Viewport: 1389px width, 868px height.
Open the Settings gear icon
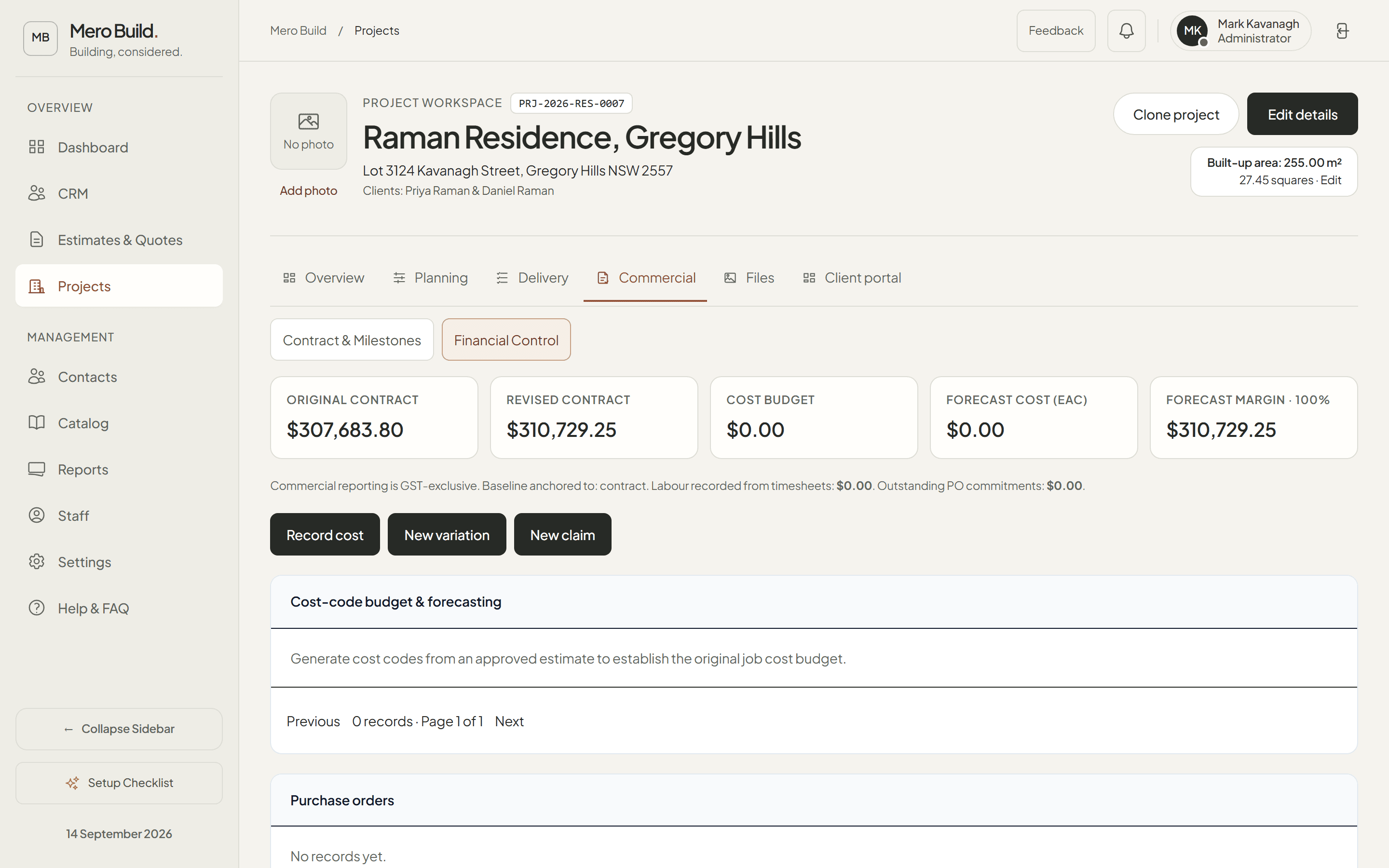pos(37,561)
